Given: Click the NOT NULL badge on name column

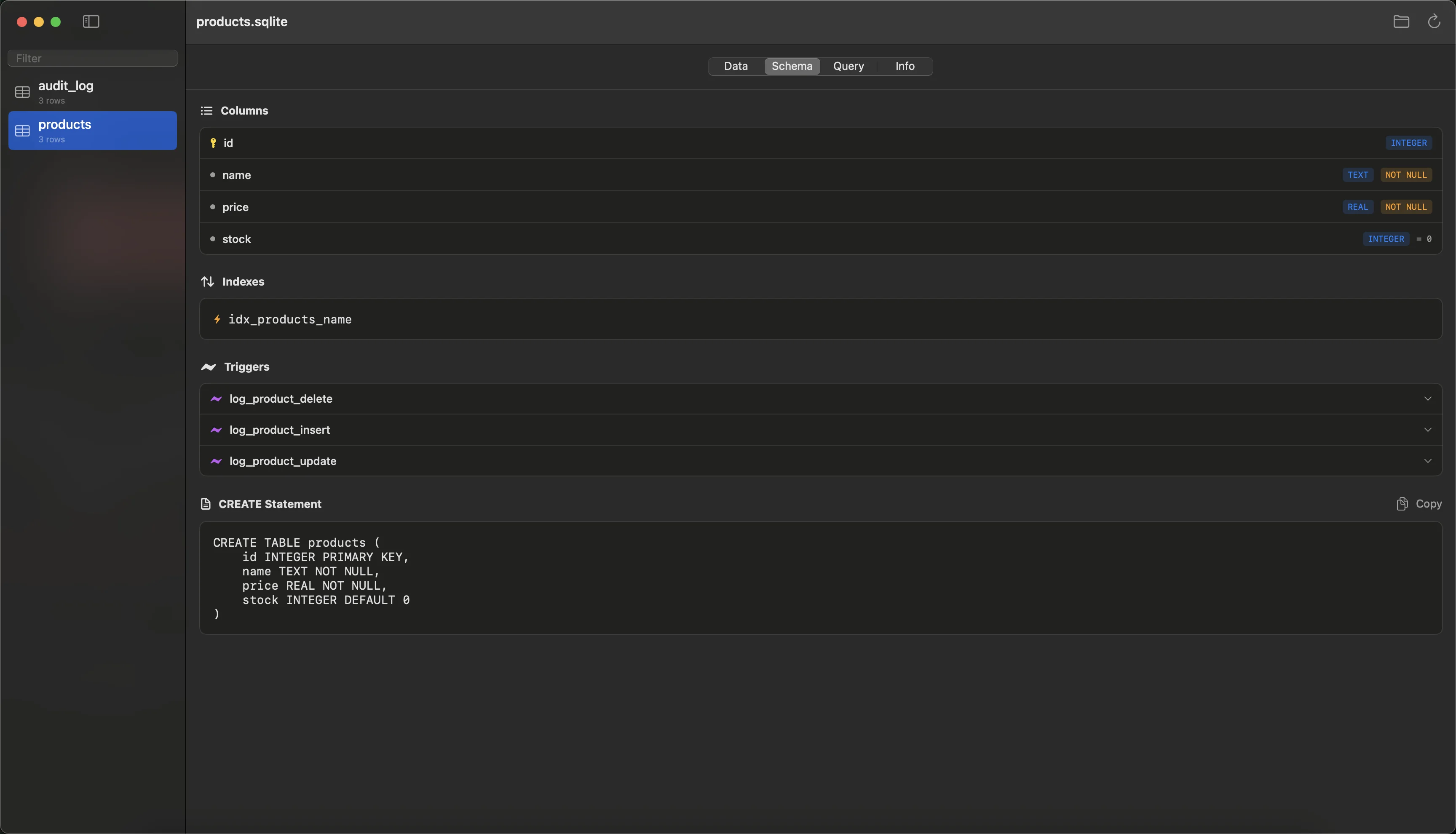Looking at the screenshot, I should point(1407,175).
